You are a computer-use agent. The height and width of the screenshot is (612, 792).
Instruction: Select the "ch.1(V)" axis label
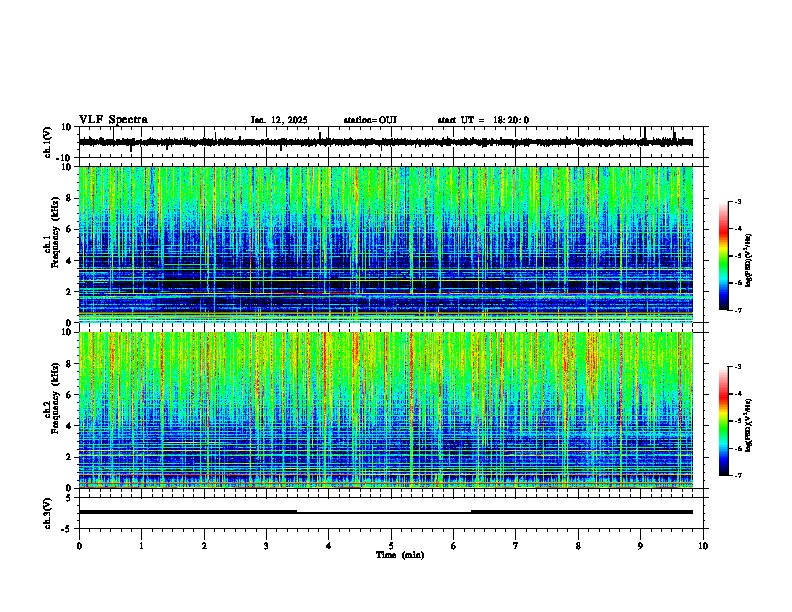(48, 142)
